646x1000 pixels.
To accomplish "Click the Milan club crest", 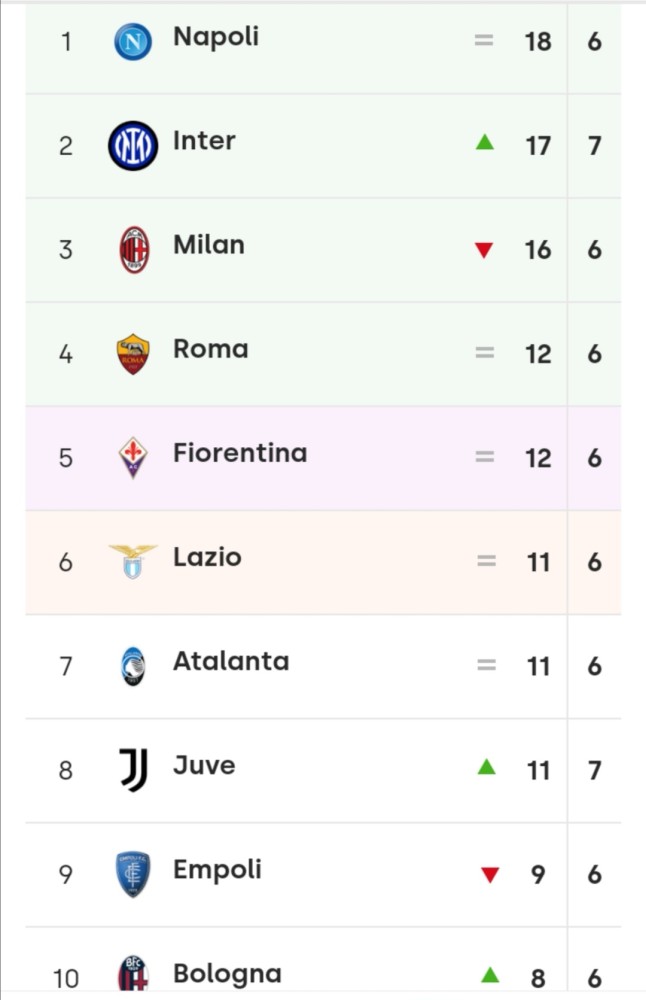I will 134,249.
